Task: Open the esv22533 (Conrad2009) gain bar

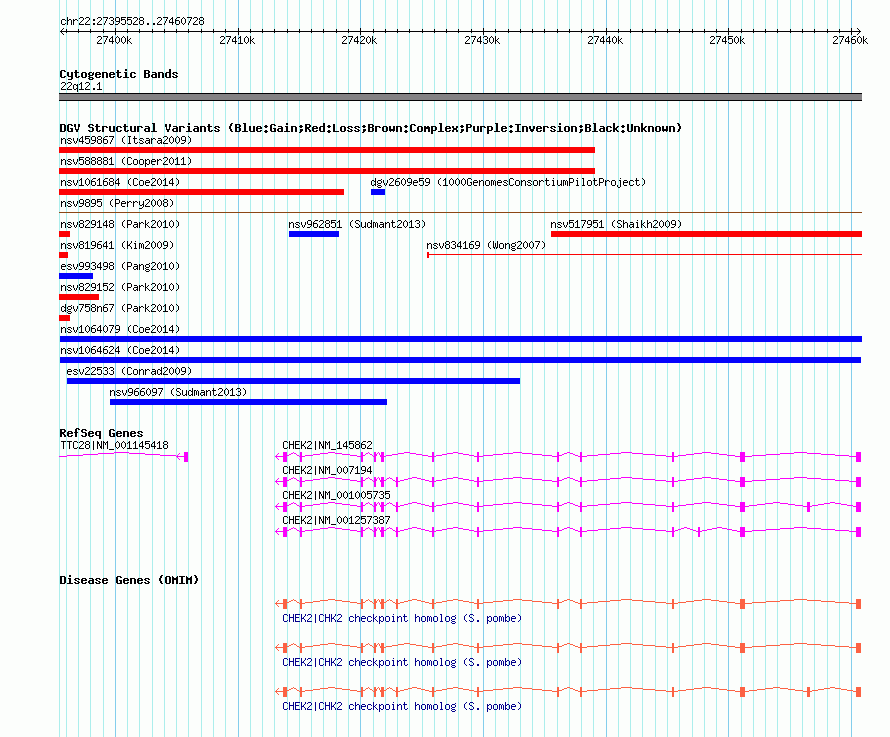Action: point(293,381)
